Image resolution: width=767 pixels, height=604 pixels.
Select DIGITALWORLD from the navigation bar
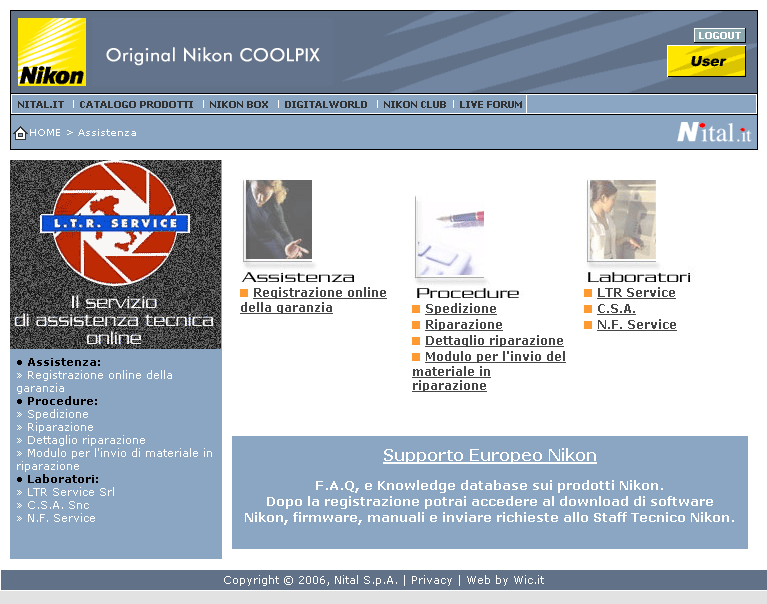[325, 105]
